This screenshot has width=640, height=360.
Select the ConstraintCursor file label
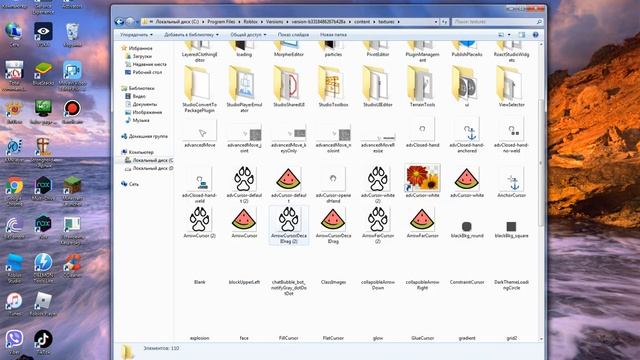click(467, 282)
